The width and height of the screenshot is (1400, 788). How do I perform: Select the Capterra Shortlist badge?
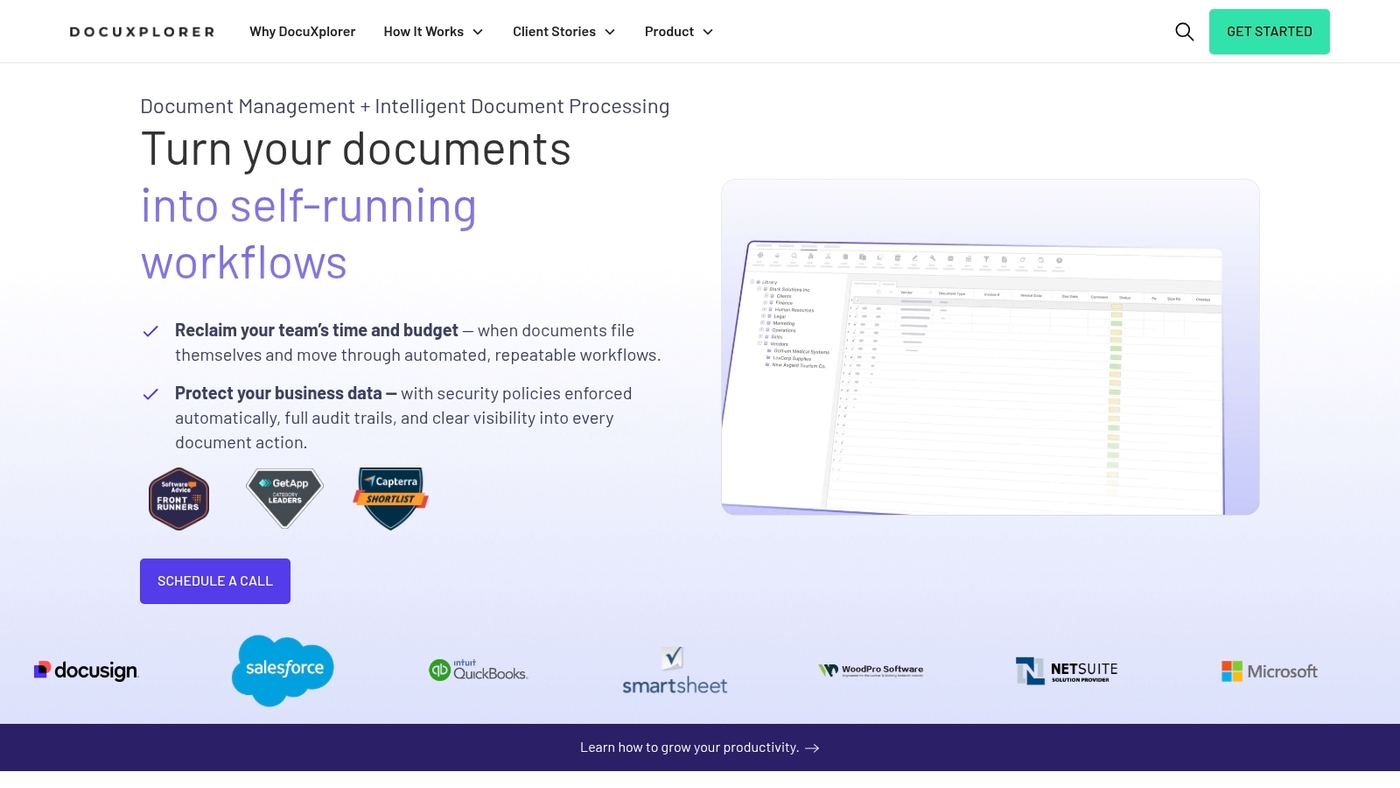tap(390, 498)
